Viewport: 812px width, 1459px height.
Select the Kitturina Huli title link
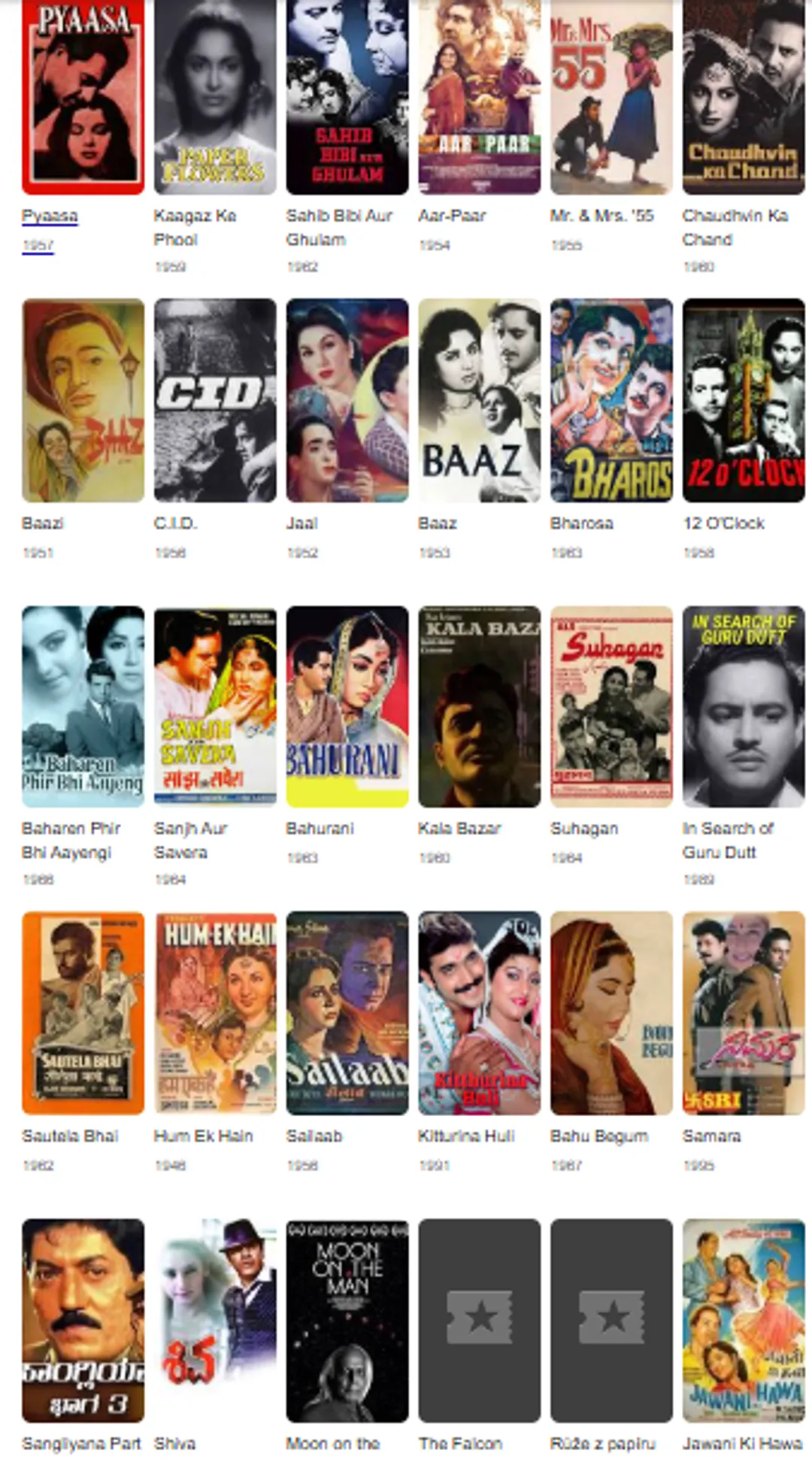coord(466,1136)
